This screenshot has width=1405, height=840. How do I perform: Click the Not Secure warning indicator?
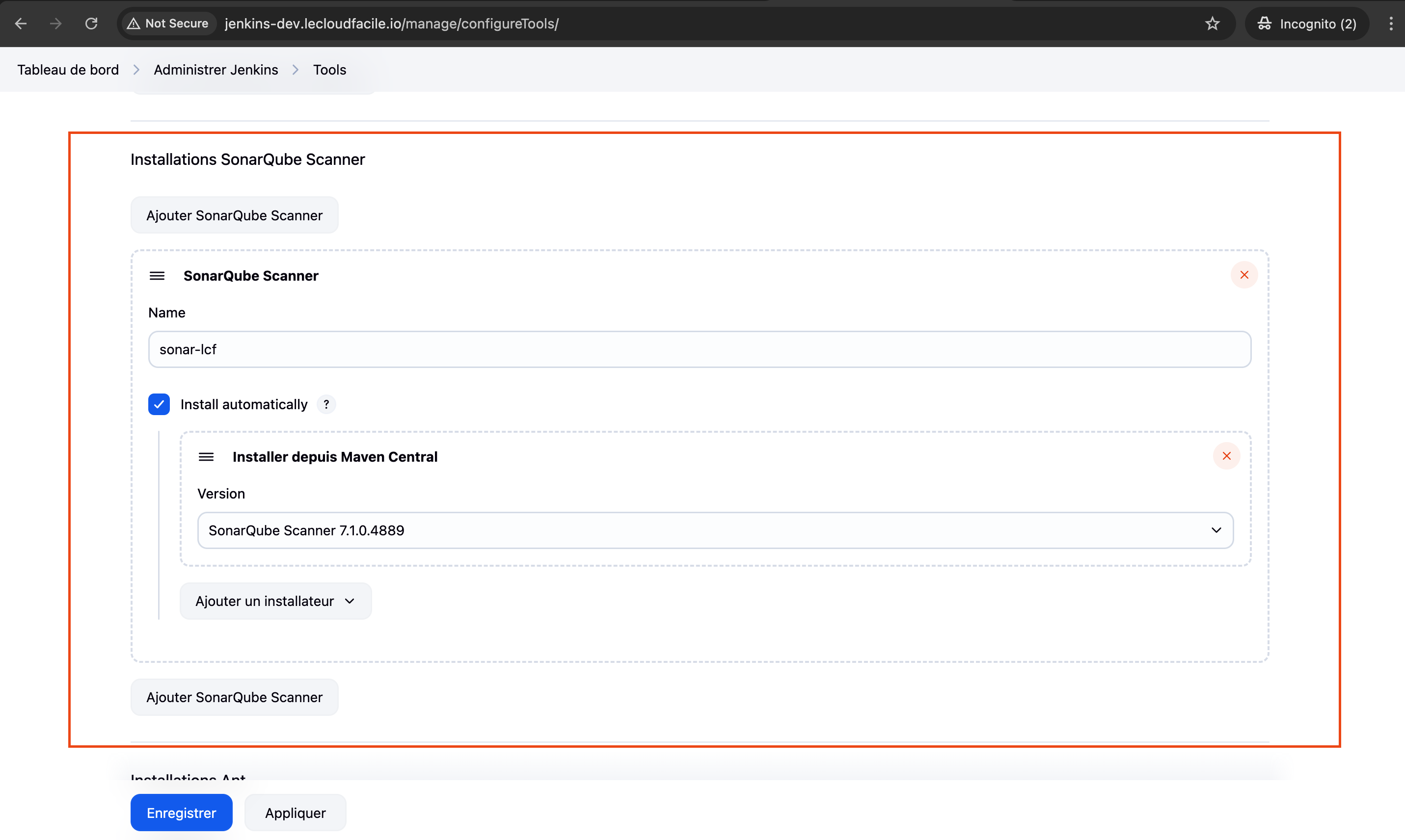(168, 23)
